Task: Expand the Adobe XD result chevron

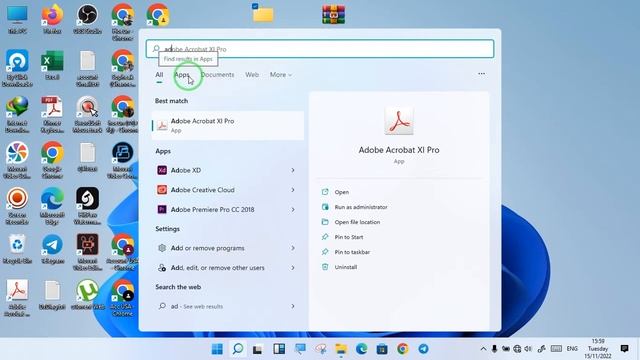Action: point(293,170)
